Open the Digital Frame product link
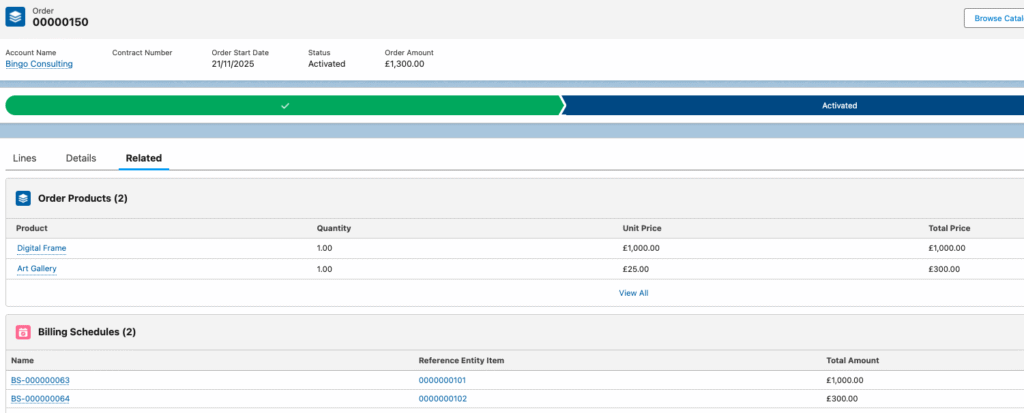 (42, 248)
